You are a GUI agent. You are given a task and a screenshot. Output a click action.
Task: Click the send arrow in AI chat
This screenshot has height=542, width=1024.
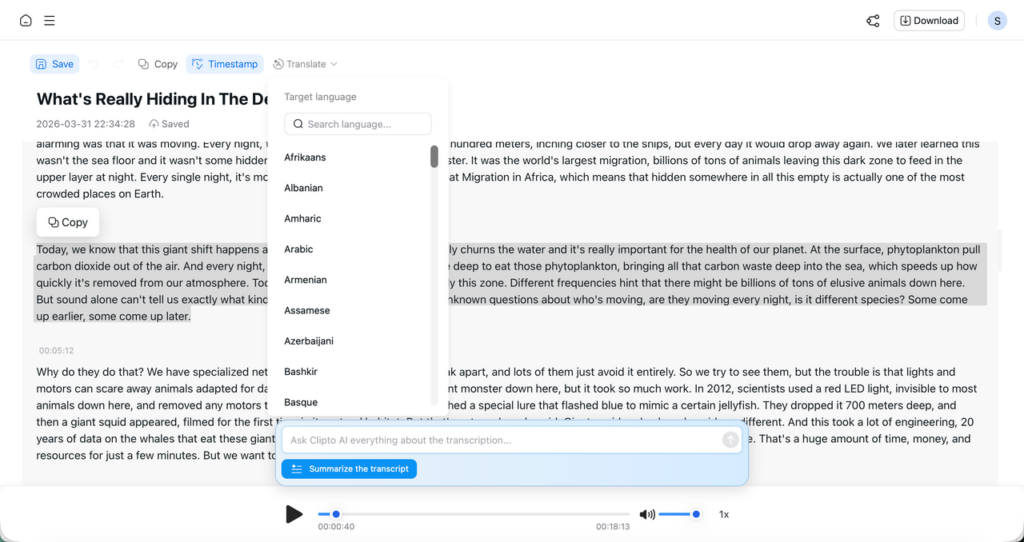click(x=730, y=440)
